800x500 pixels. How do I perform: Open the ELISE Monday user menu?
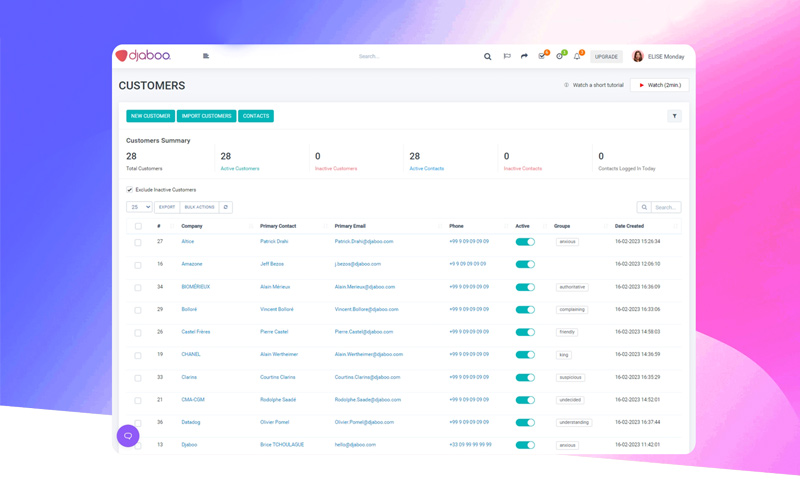(x=658, y=57)
